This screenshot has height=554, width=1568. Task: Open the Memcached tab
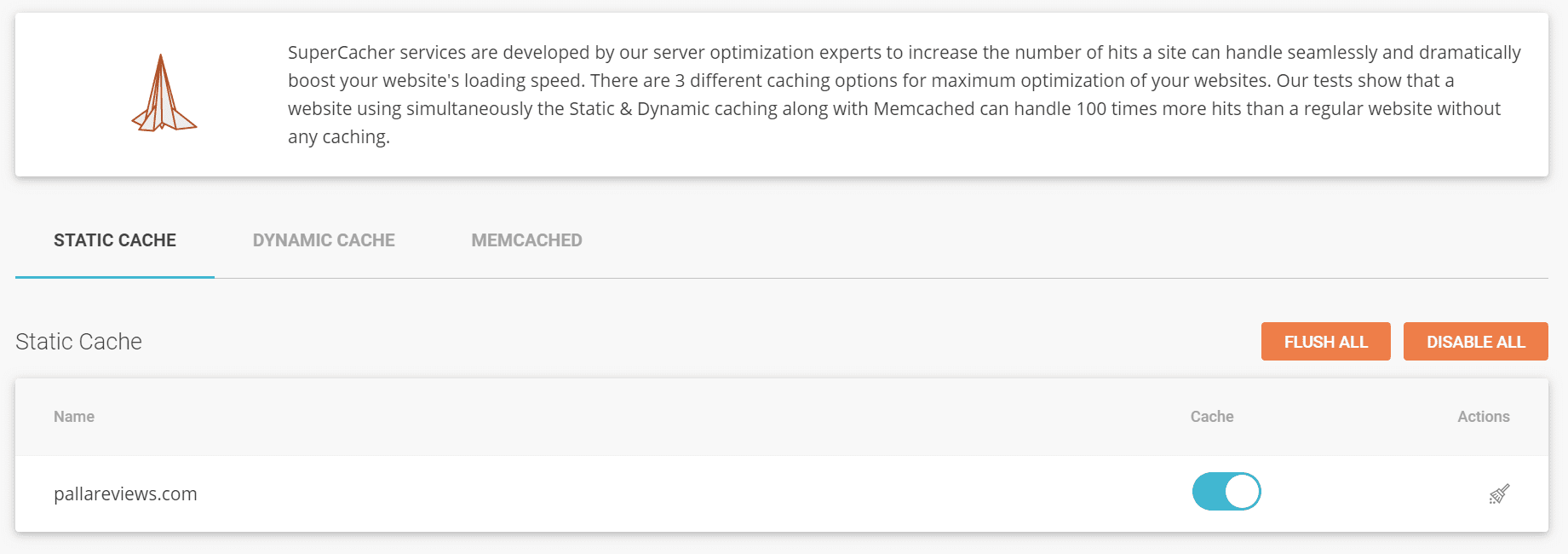click(x=526, y=240)
